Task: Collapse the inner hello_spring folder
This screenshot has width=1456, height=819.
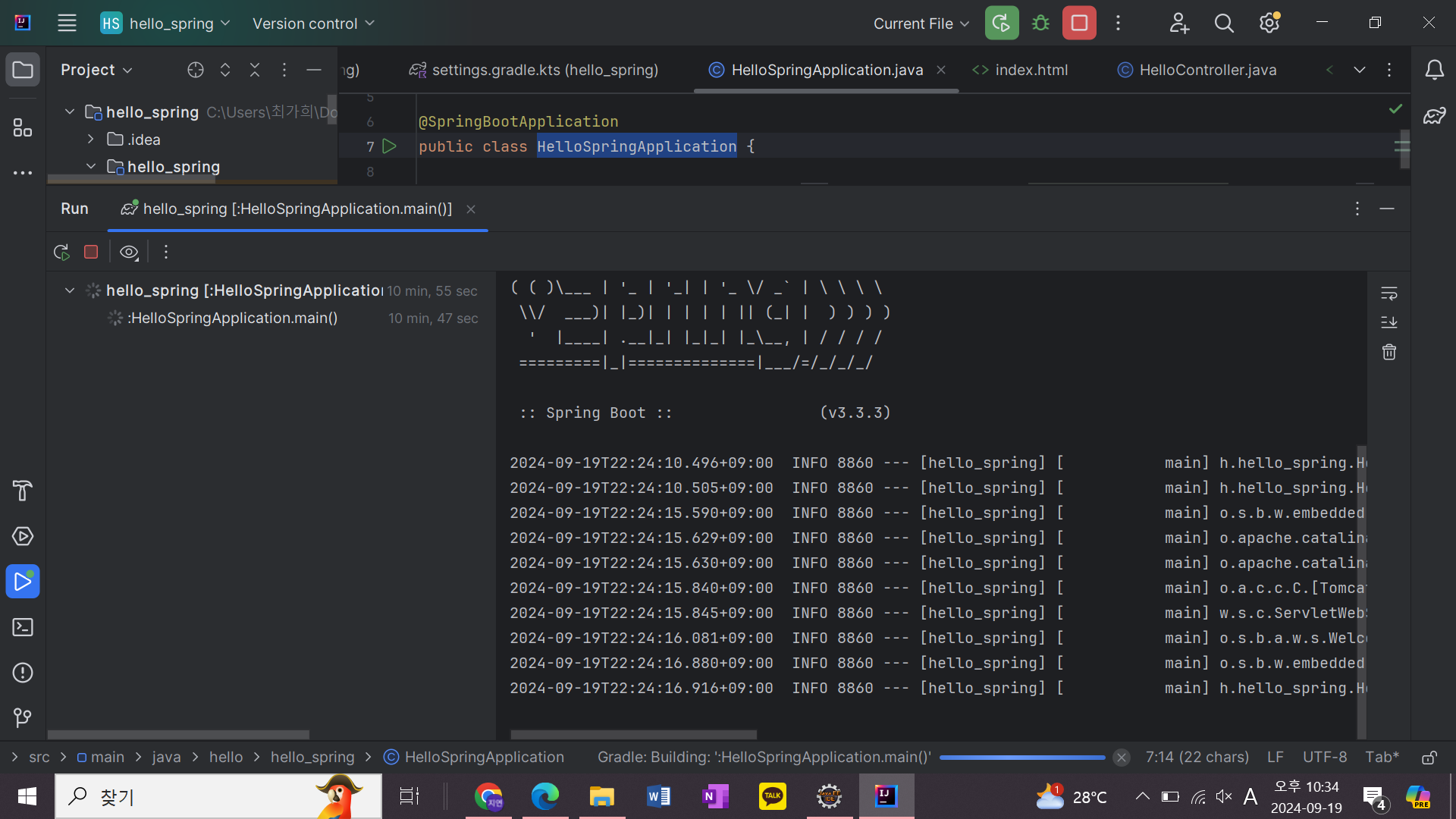Action: point(90,166)
